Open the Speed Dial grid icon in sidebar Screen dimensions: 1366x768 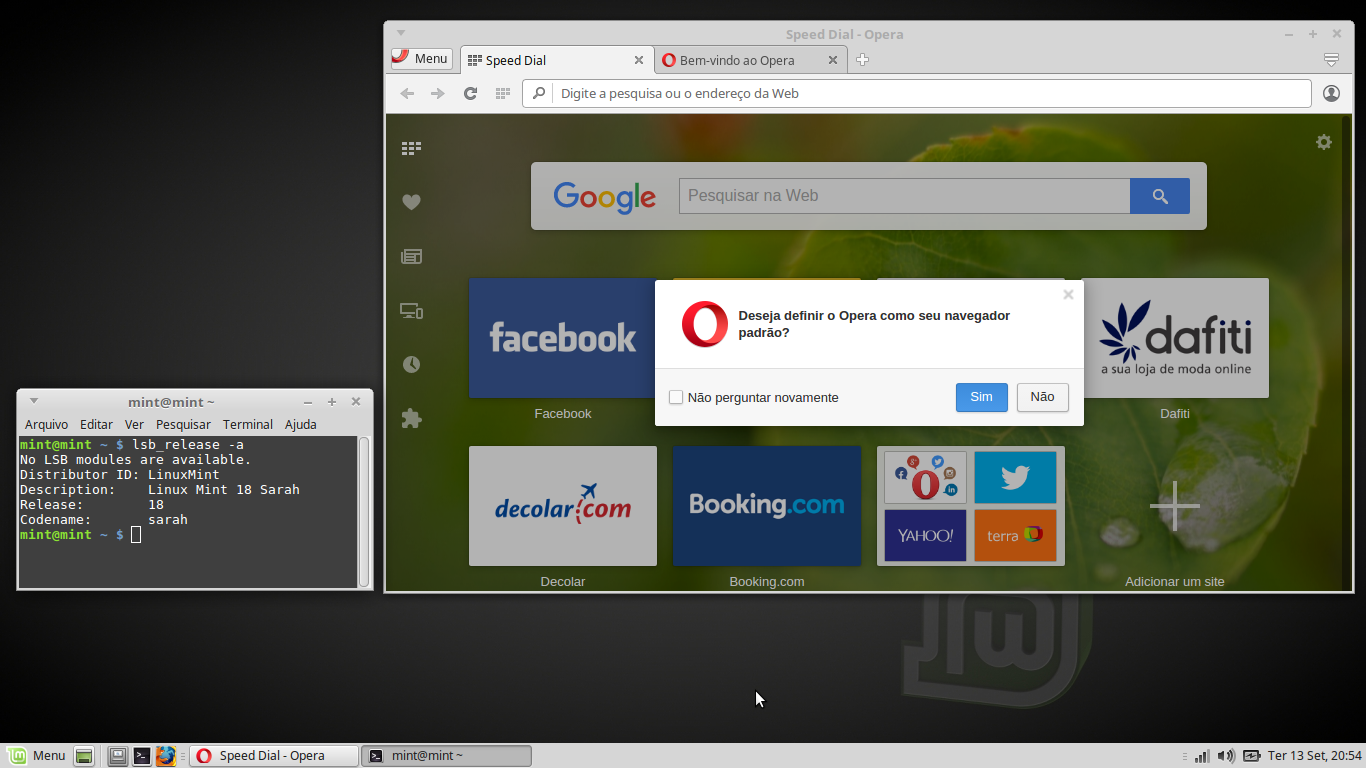point(410,147)
